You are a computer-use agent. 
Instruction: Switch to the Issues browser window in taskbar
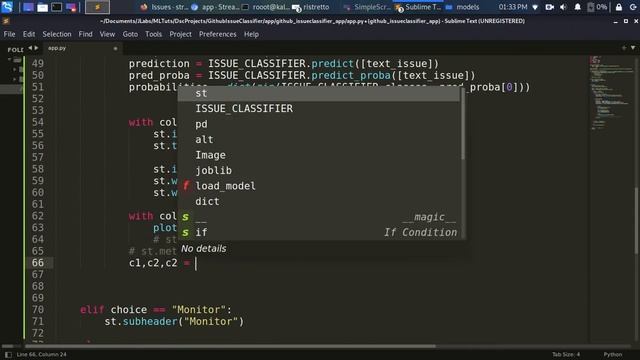tap(164, 7)
